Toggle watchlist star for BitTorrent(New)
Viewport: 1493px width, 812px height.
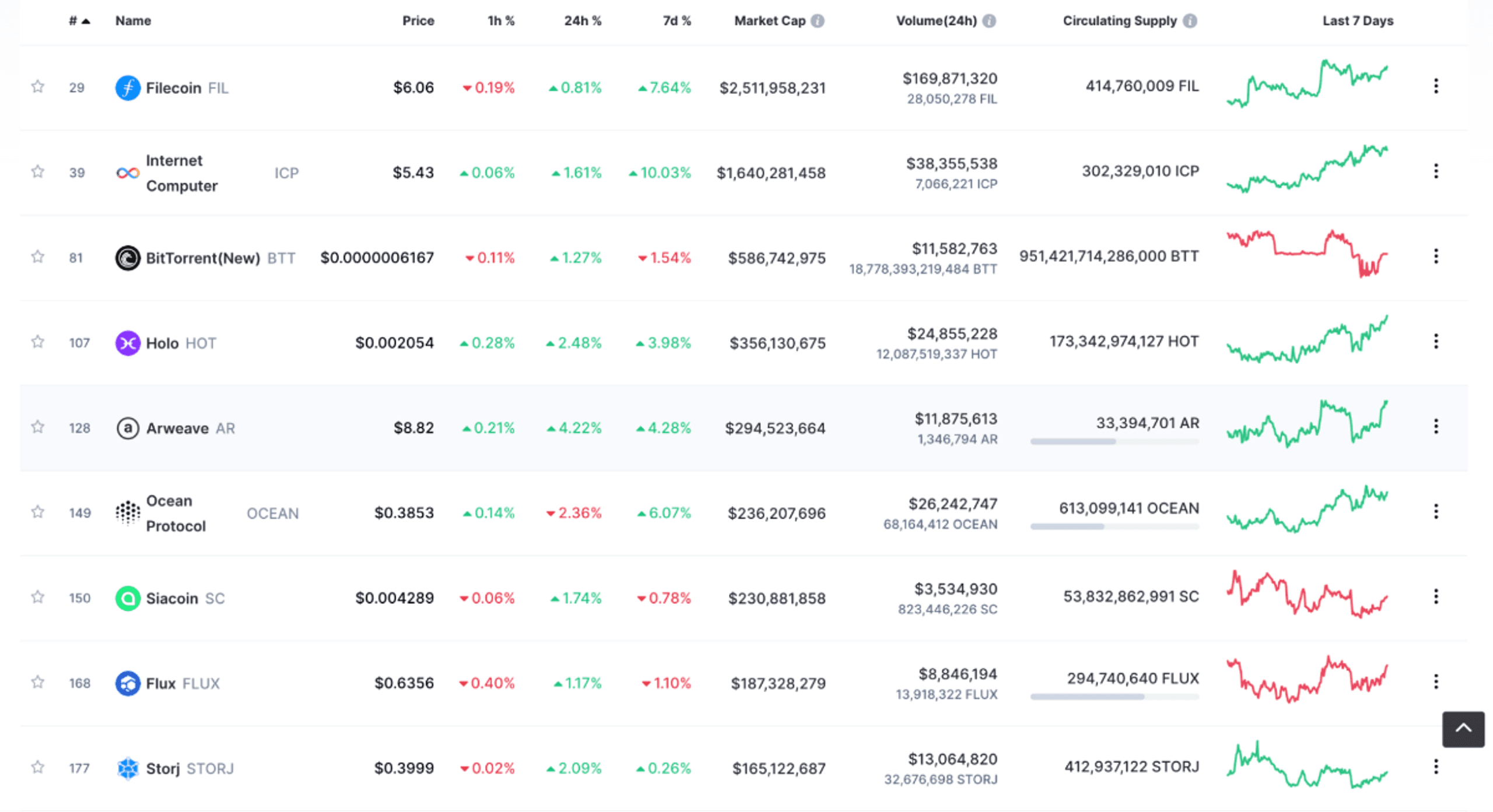[38, 256]
